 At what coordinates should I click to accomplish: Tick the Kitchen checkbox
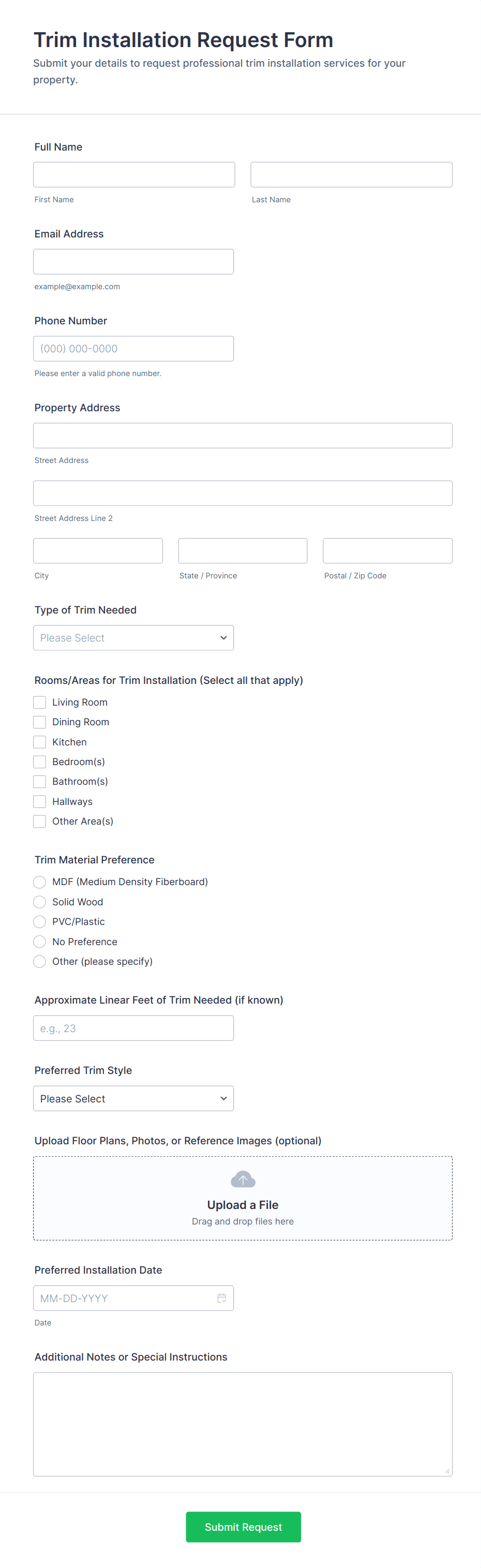(x=40, y=741)
